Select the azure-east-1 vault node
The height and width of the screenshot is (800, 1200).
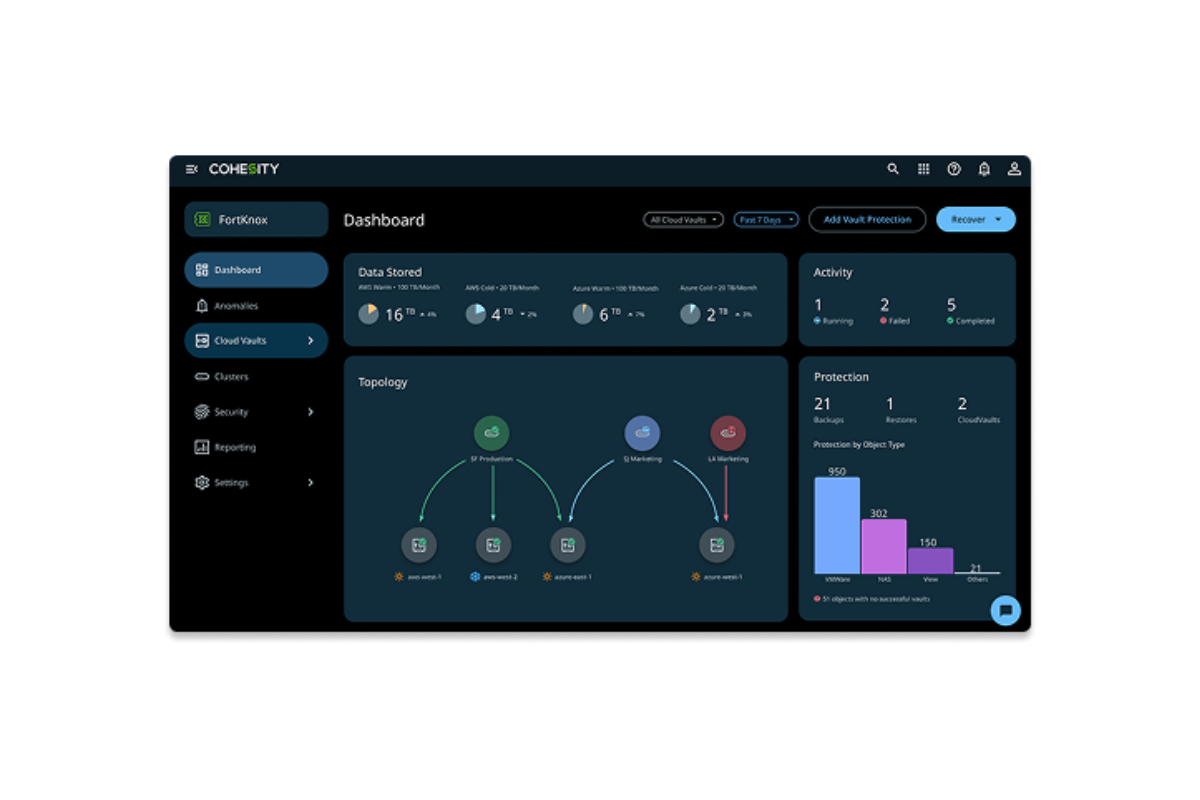(568, 545)
